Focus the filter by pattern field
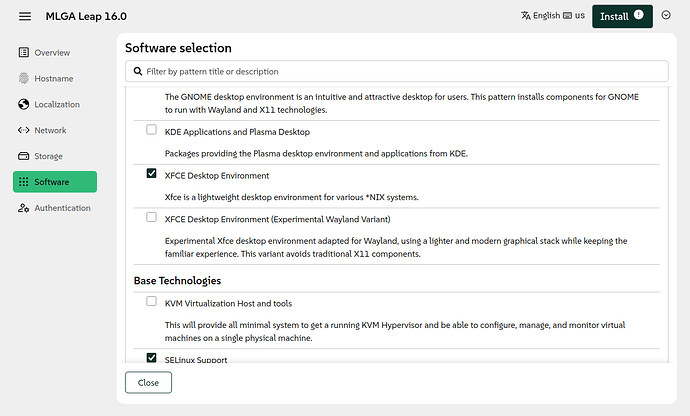This screenshot has height=416, width=690. (x=396, y=71)
